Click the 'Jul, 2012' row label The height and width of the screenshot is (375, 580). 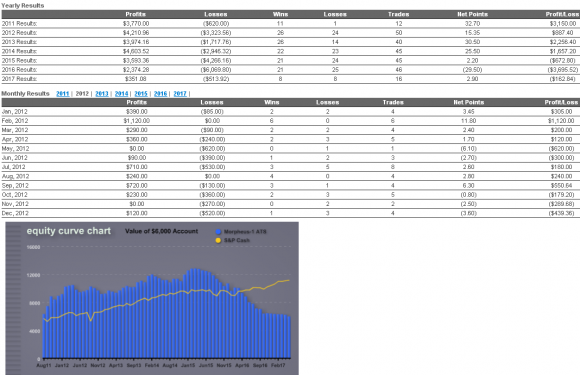[13, 167]
